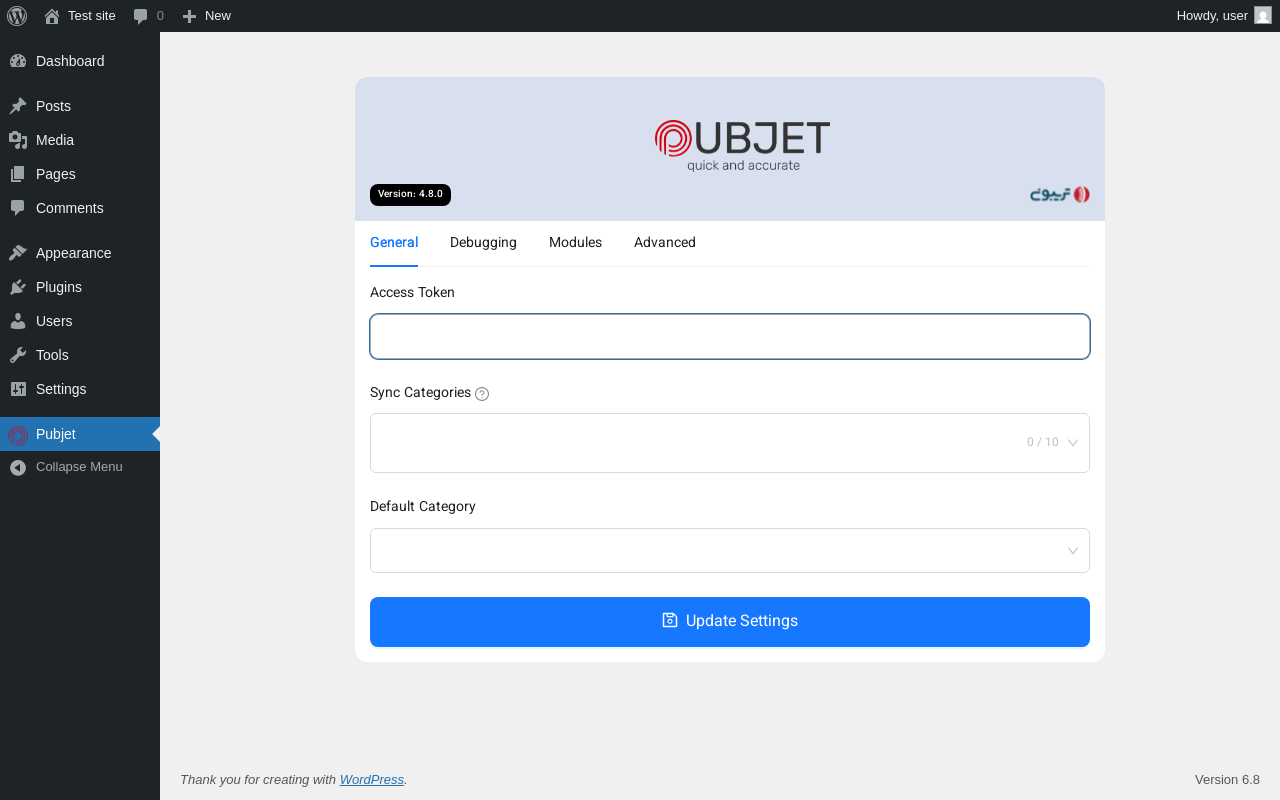The height and width of the screenshot is (800, 1280).
Task: Click the Plugins plug icon
Action: pyautogui.click(x=18, y=287)
